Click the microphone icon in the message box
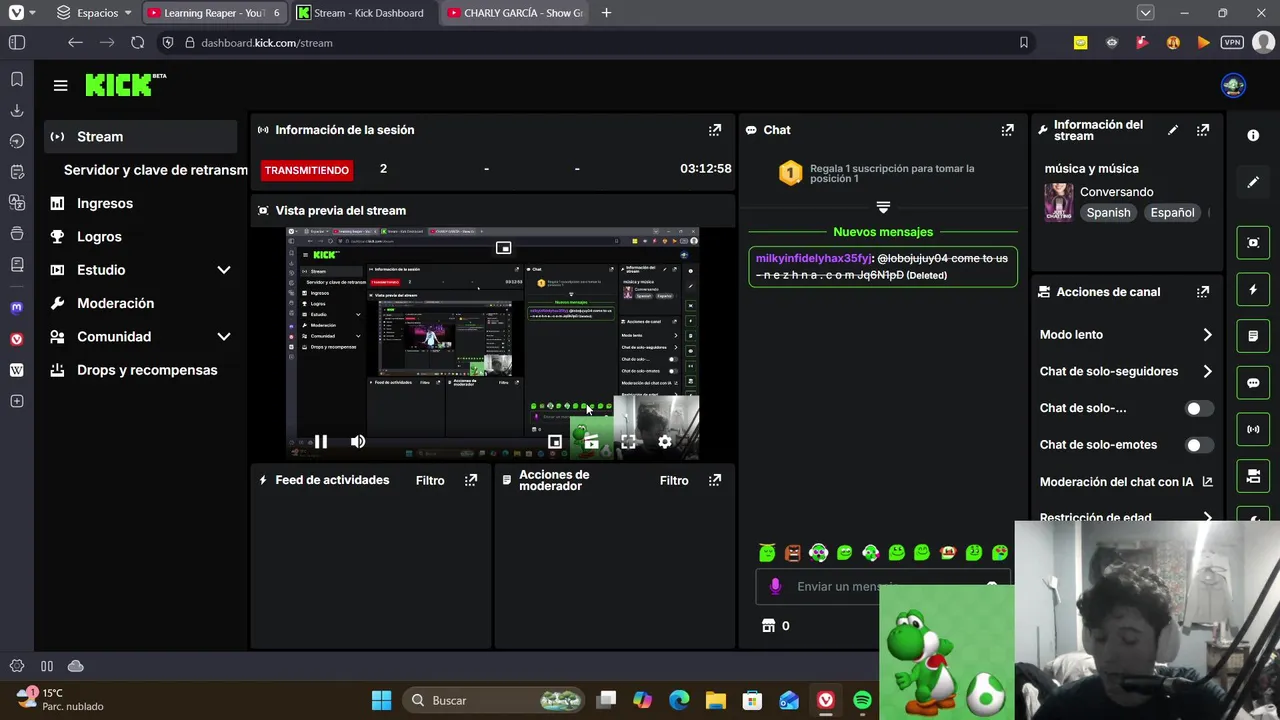 [x=775, y=587]
